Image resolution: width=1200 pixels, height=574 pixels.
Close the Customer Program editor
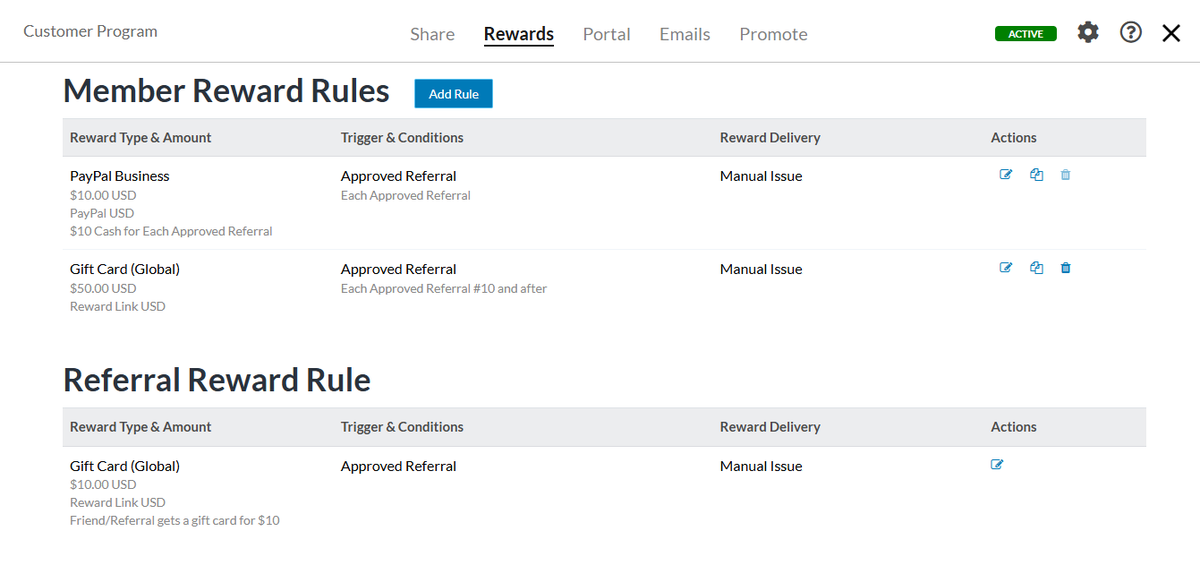point(1171,33)
